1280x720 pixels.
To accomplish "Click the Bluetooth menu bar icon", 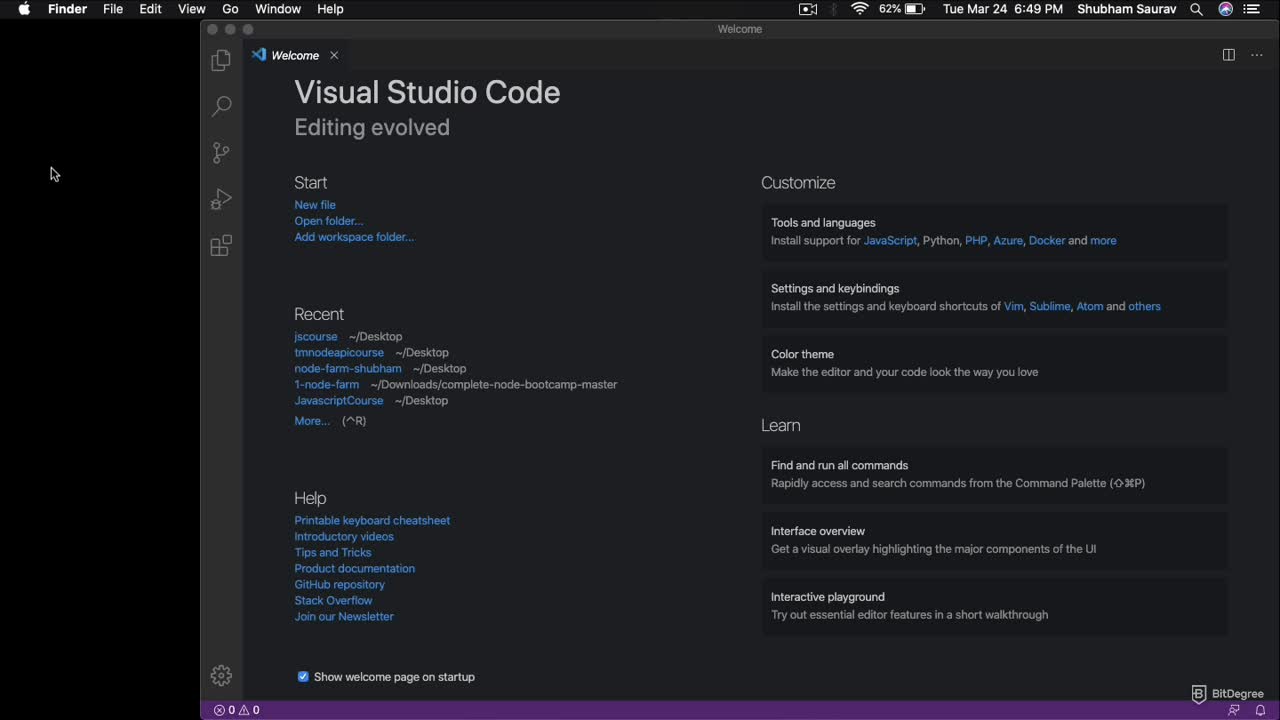I will [x=835, y=9].
